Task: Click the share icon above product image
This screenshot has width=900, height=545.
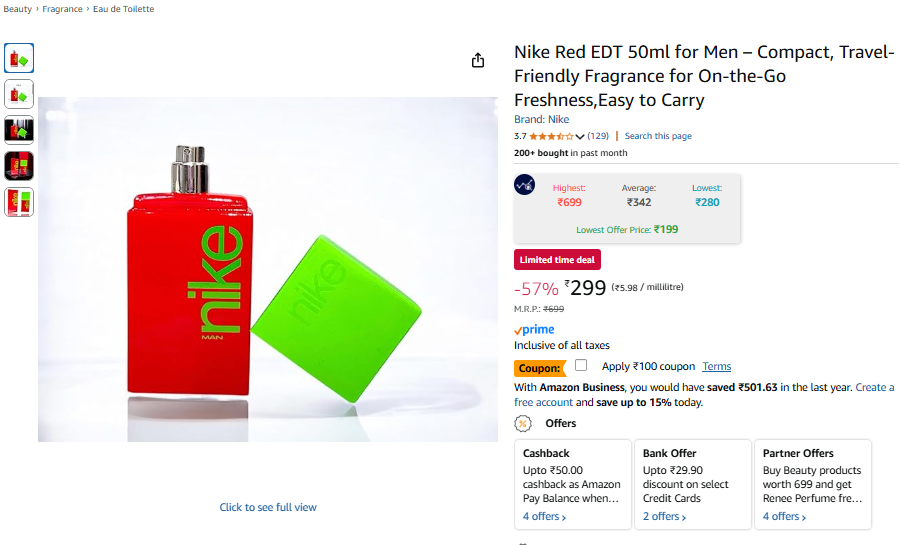Action: tap(478, 60)
